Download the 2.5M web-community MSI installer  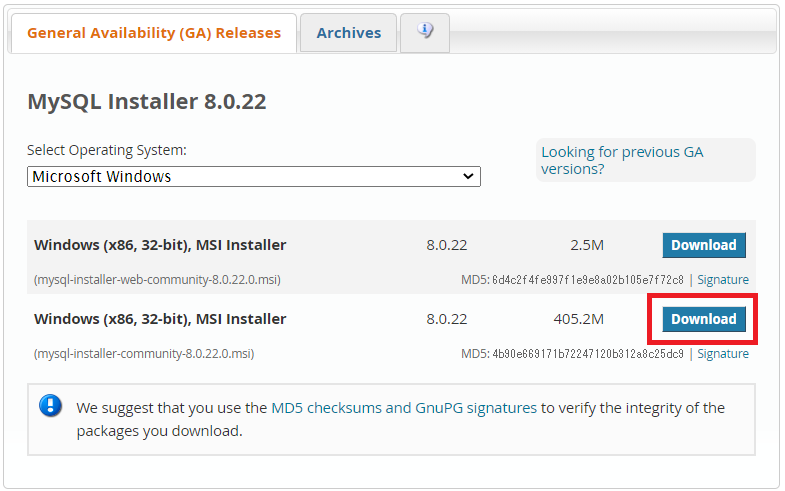(x=704, y=245)
